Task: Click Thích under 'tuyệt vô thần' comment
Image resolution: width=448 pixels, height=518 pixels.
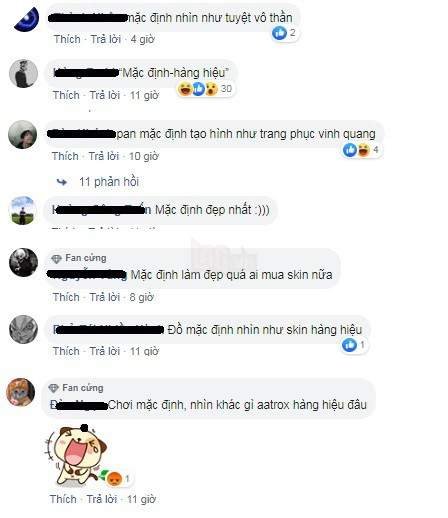Action: click(x=67, y=39)
